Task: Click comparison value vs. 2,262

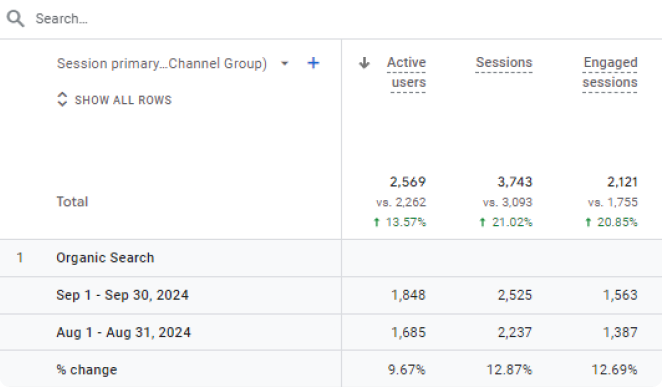Action: tap(401, 203)
